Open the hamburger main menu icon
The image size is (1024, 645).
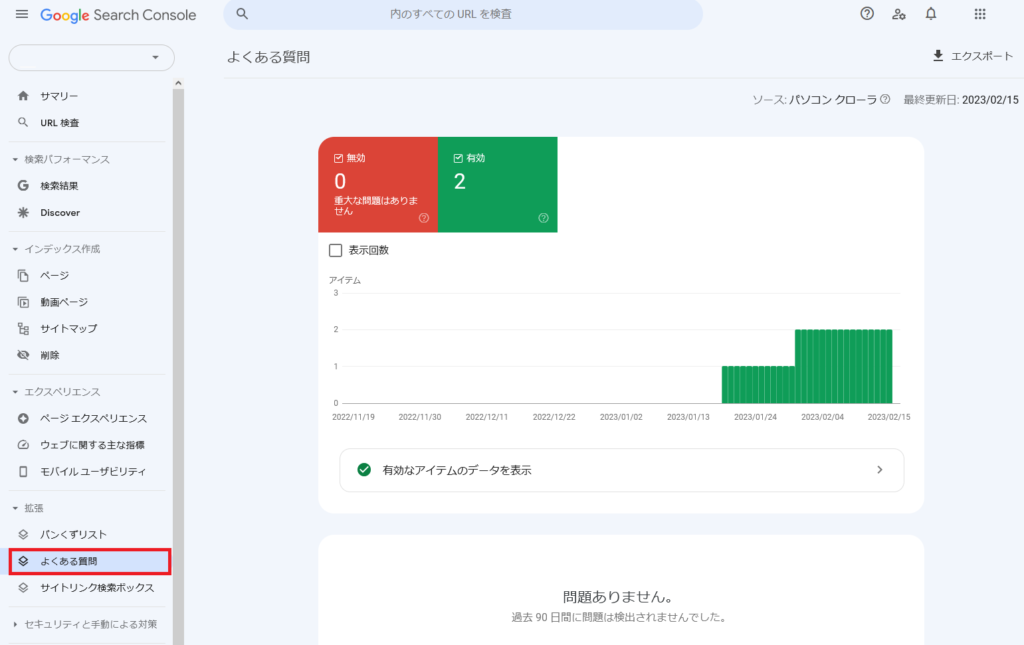point(22,14)
